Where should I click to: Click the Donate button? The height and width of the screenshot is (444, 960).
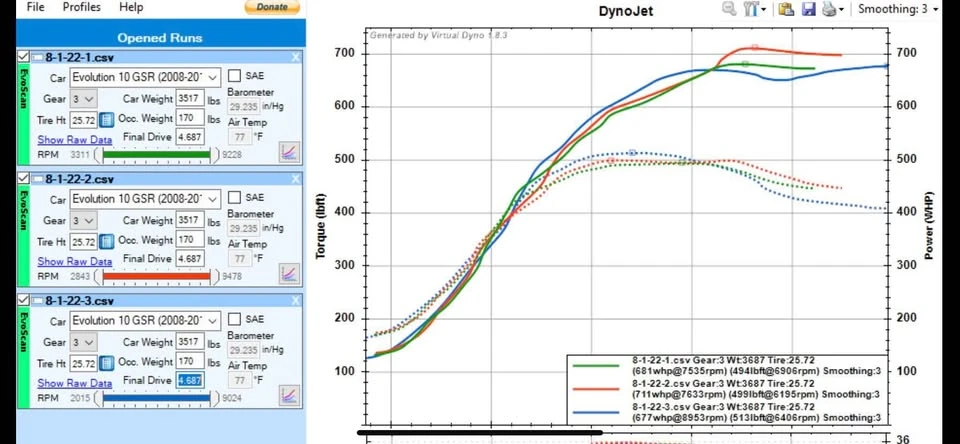272,7
